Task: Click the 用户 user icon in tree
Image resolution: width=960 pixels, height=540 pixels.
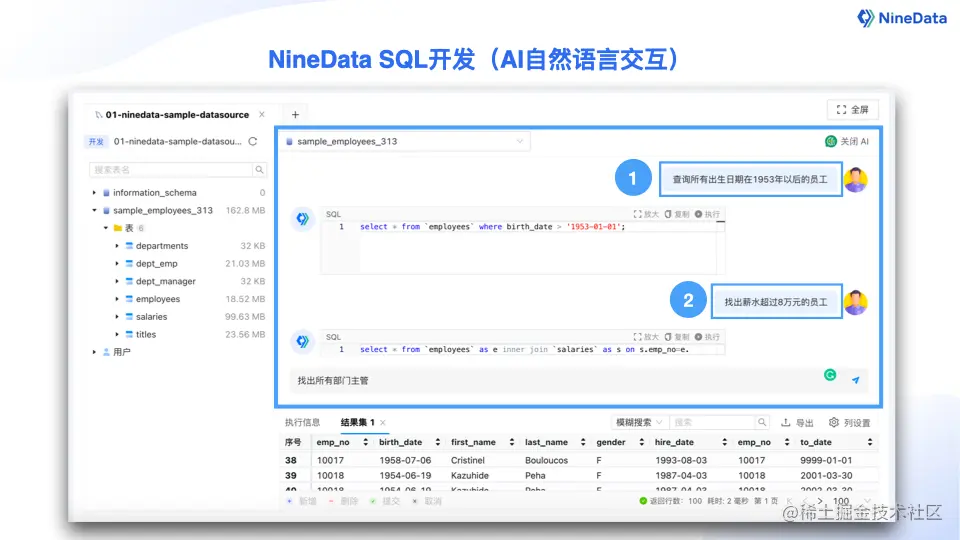Action: (x=107, y=352)
